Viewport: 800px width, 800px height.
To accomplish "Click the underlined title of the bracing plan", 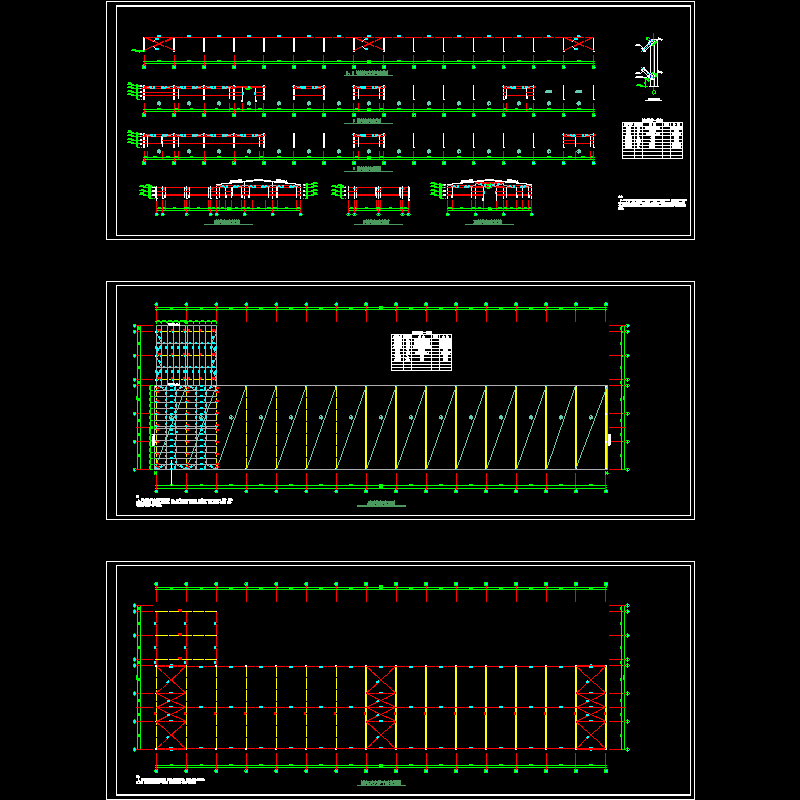I will pos(381,783).
